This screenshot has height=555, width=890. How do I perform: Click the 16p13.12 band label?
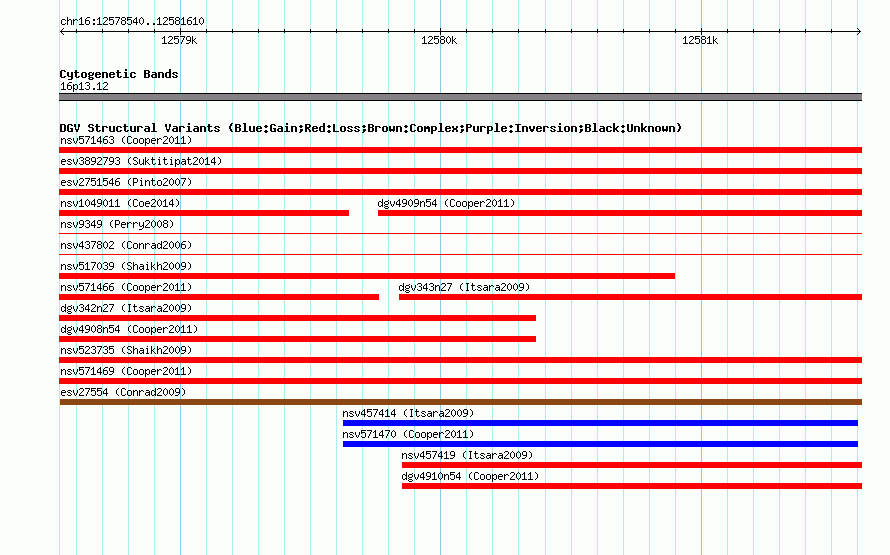point(84,86)
